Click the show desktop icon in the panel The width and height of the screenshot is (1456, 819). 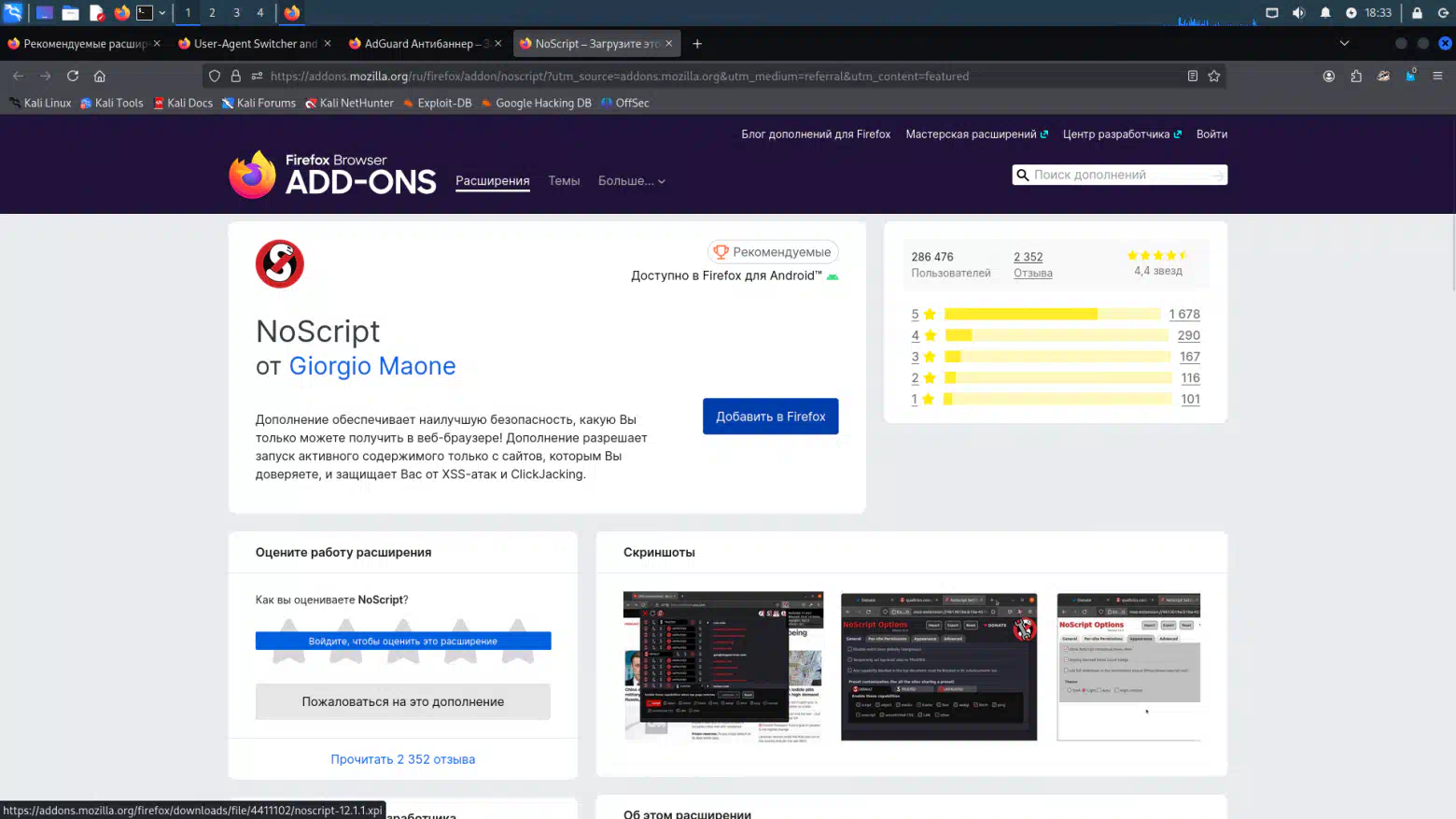(x=44, y=13)
